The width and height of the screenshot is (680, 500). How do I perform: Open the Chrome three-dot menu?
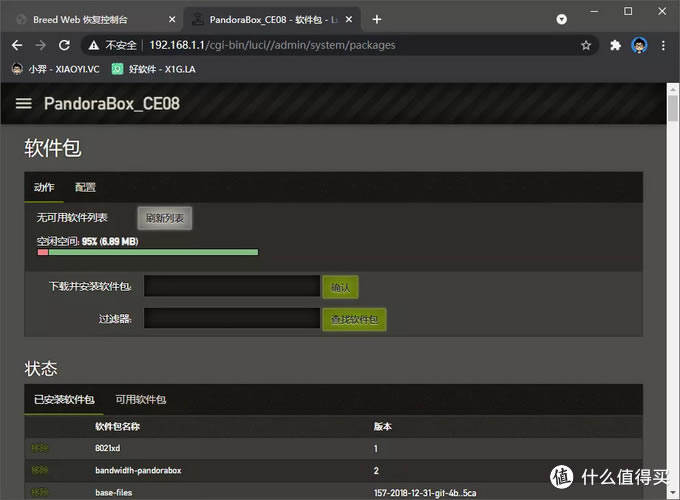(663, 45)
